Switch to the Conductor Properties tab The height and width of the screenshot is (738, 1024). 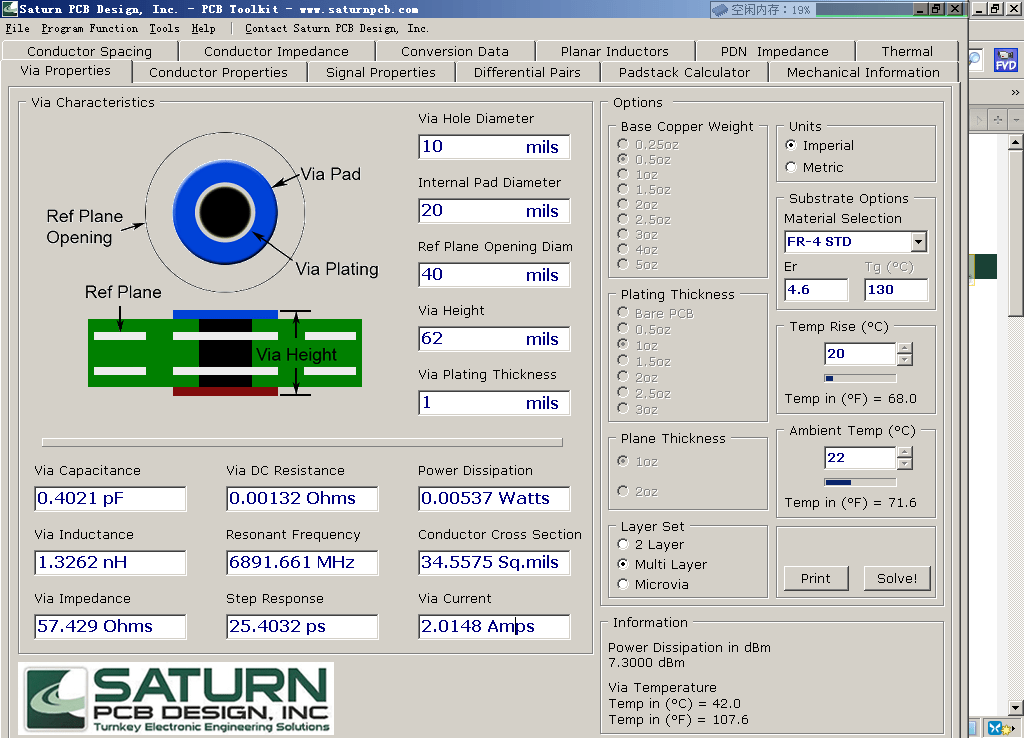point(218,72)
